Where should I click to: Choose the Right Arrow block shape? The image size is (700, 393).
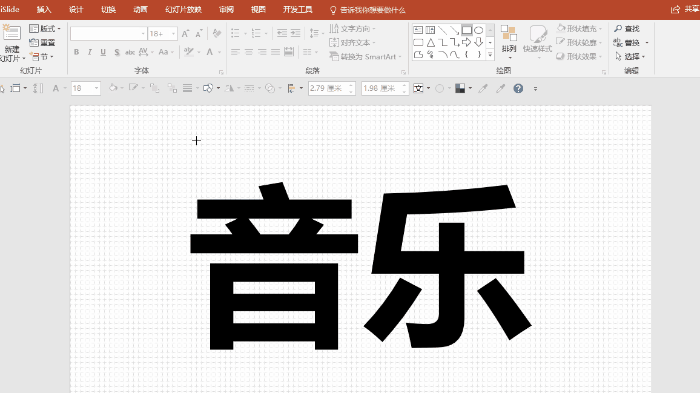[x=467, y=42]
